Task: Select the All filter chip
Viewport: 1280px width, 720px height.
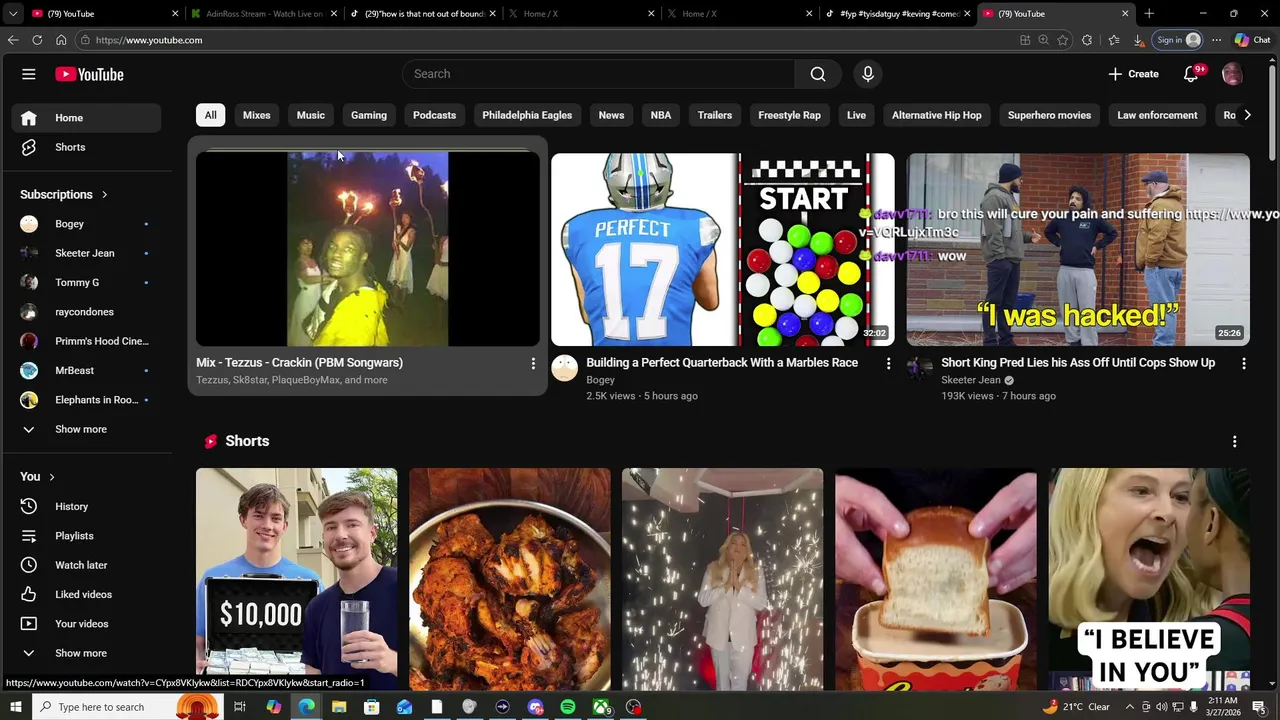Action: tap(210, 115)
